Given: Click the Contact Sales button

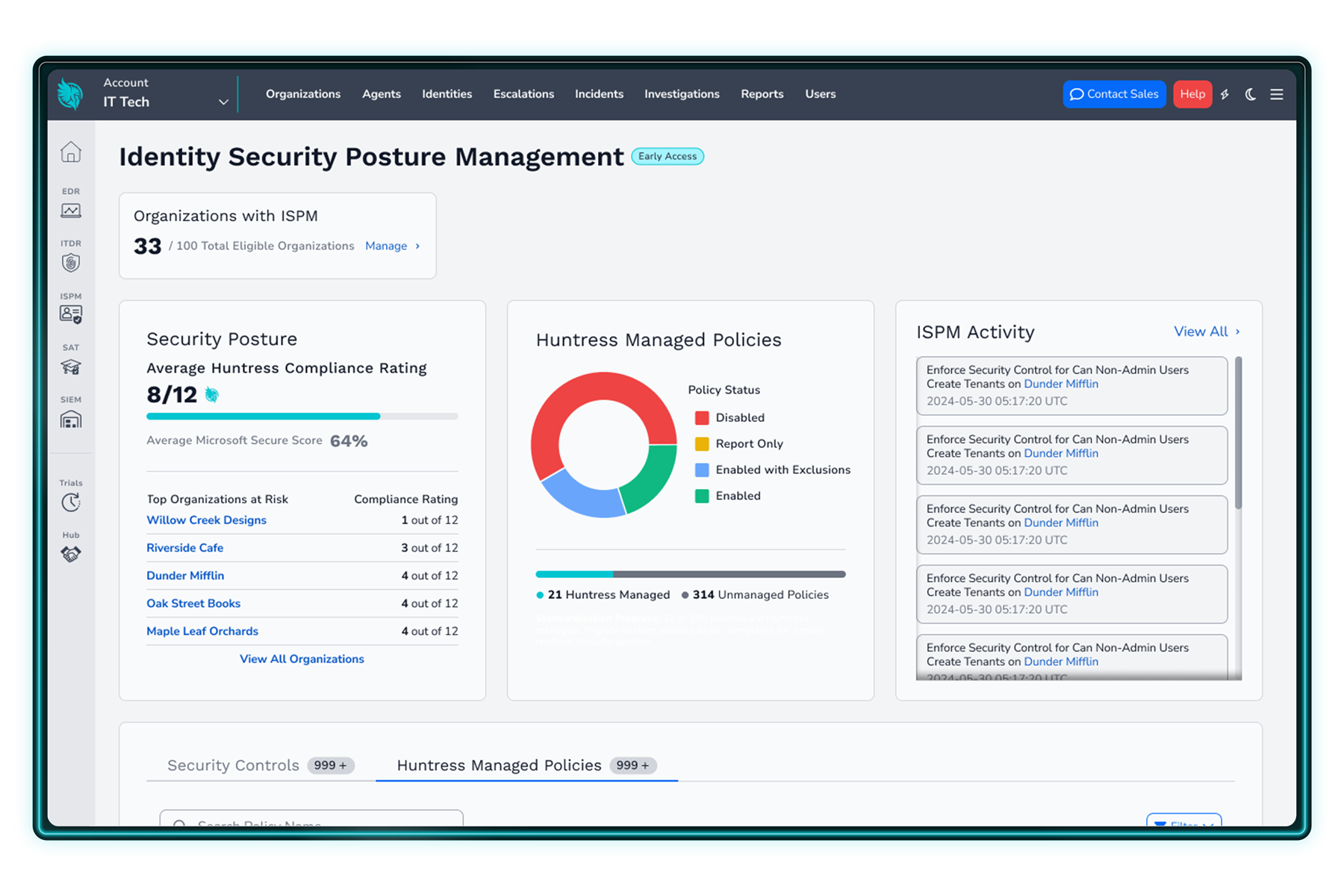Looking at the screenshot, I should 1114,94.
